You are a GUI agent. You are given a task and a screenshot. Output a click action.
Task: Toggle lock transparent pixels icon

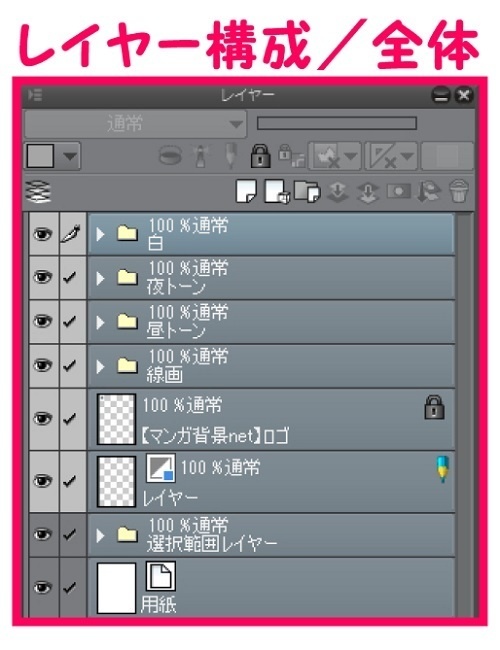291,155
